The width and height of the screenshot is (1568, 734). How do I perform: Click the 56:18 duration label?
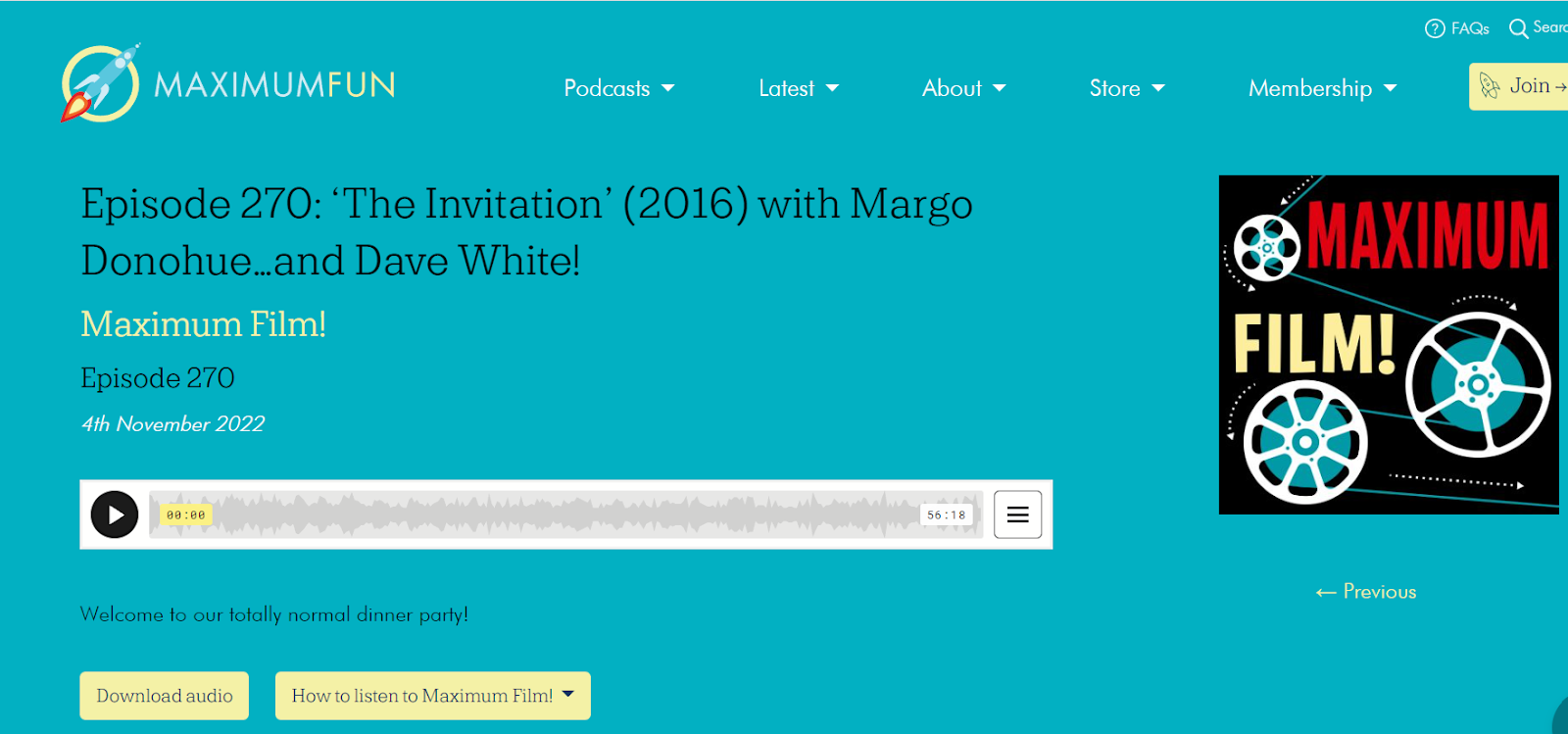pyautogui.click(x=947, y=514)
